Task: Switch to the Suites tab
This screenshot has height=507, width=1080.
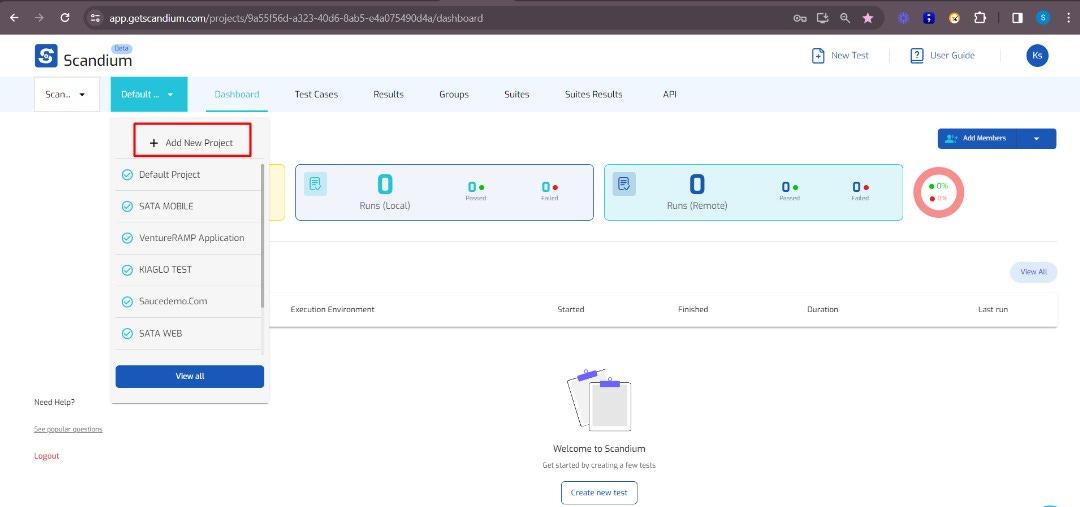Action: pyautogui.click(x=517, y=94)
